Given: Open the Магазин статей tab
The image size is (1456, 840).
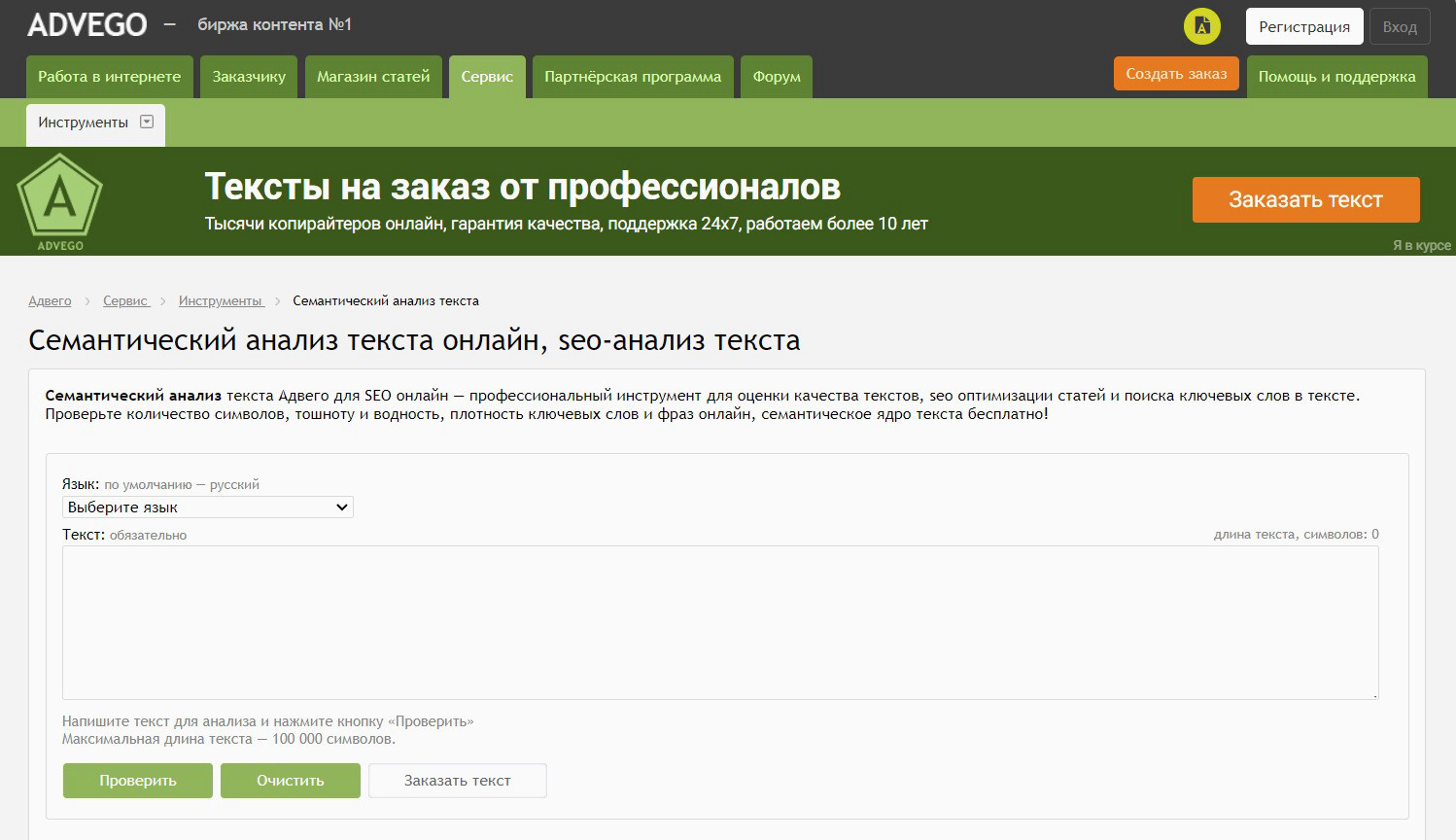Looking at the screenshot, I should pos(373,77).
